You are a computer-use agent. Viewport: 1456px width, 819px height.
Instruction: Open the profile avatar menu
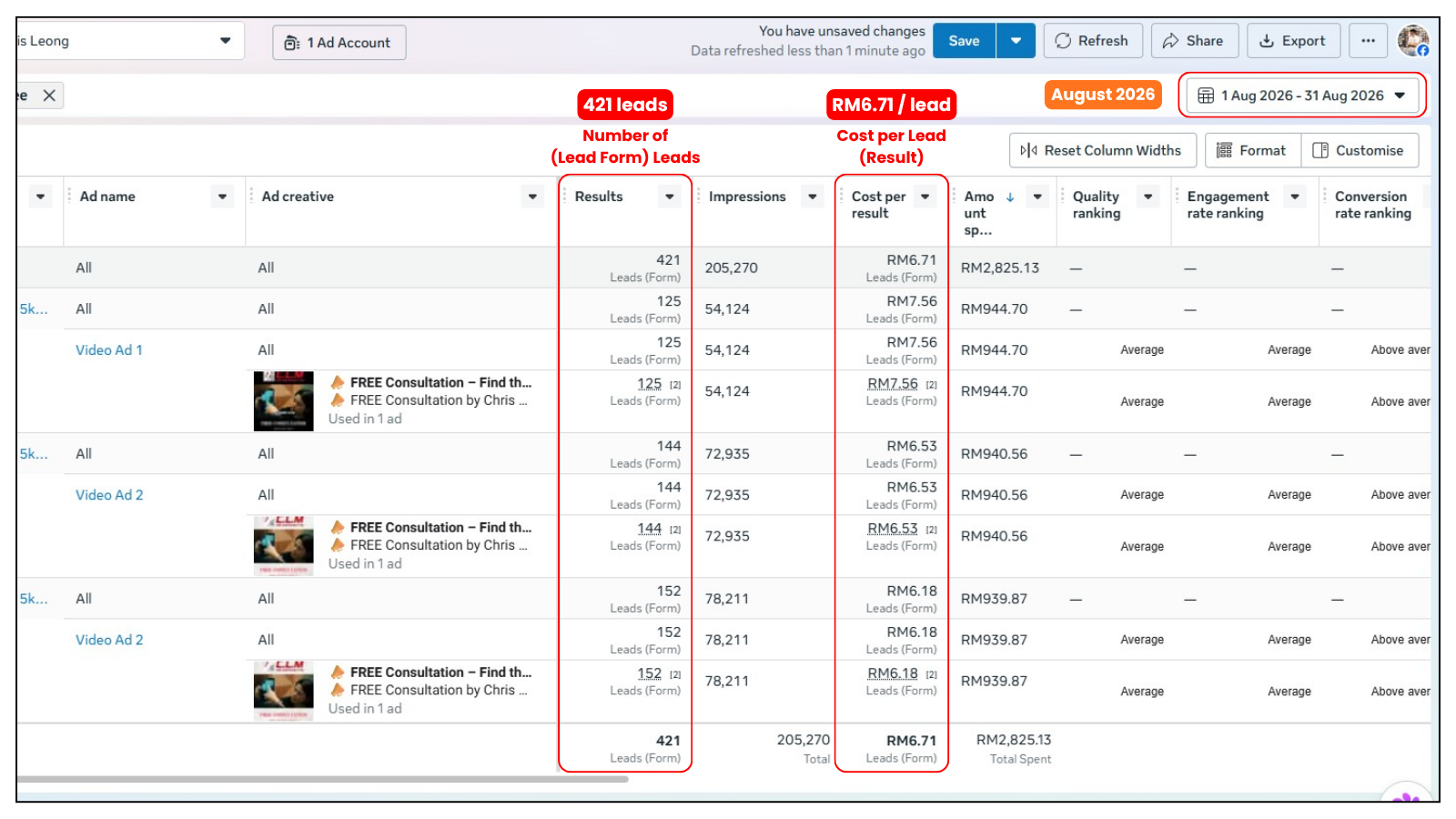click(1413, 41)
